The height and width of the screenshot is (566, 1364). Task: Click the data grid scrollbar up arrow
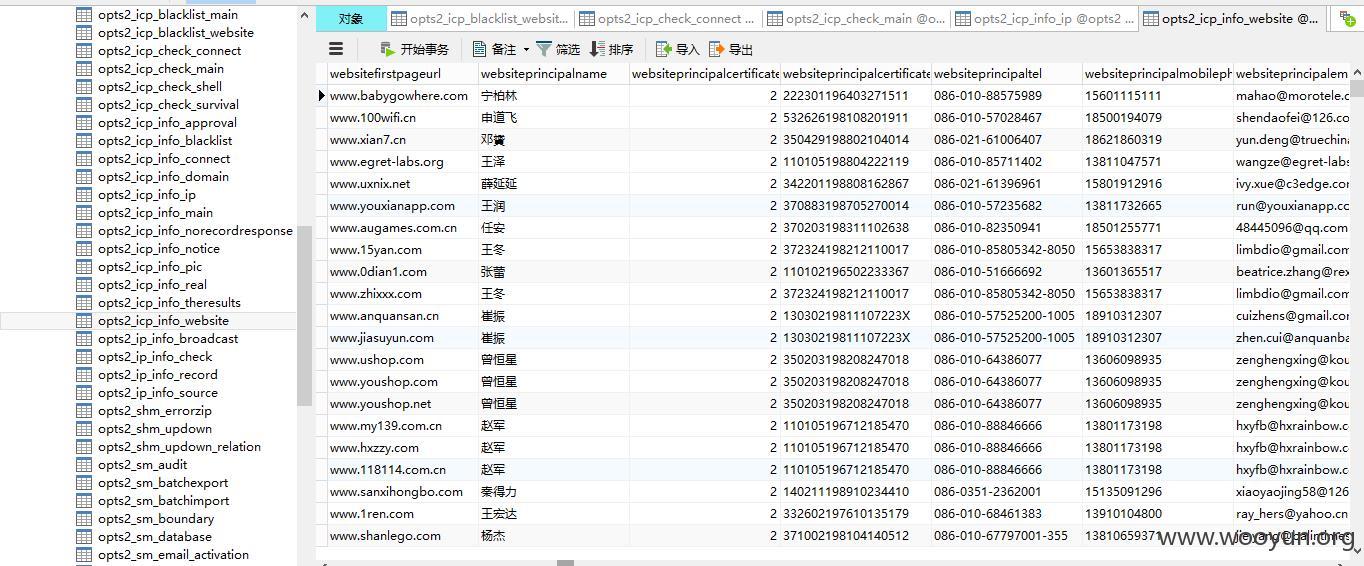tap(1356, 72)
